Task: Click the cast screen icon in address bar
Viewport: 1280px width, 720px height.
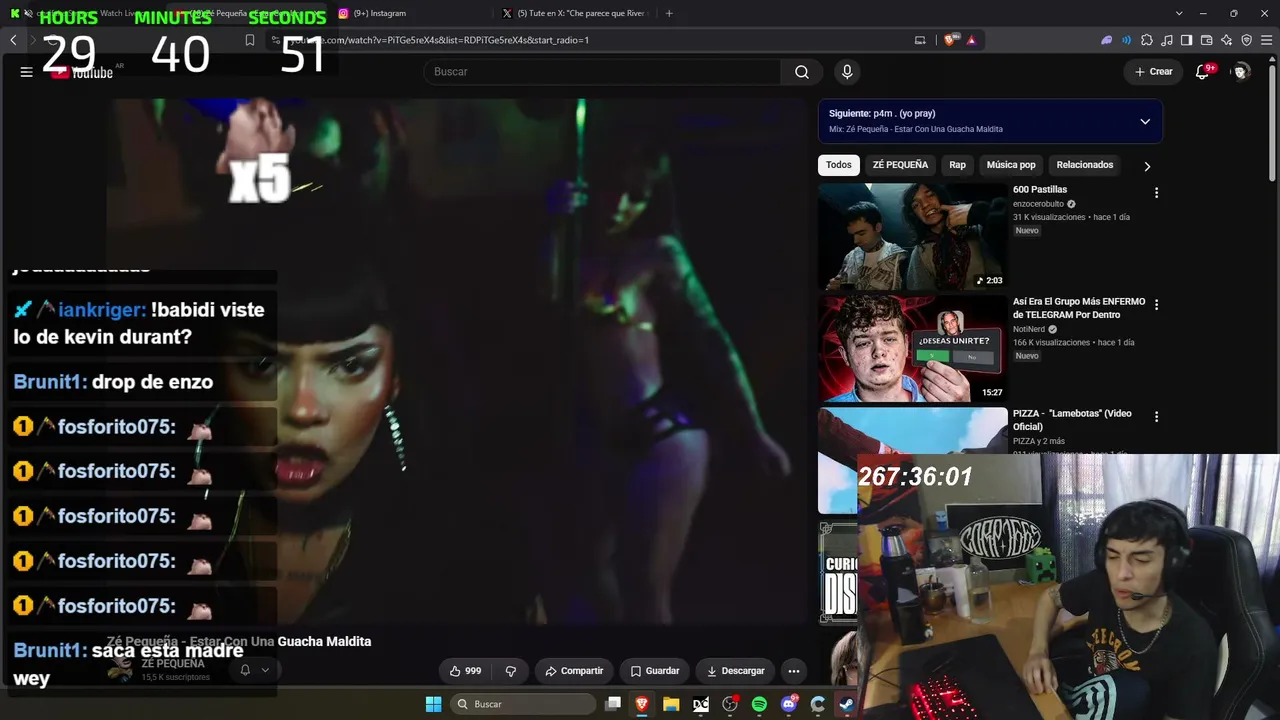Action: click(x=920, y=40)
